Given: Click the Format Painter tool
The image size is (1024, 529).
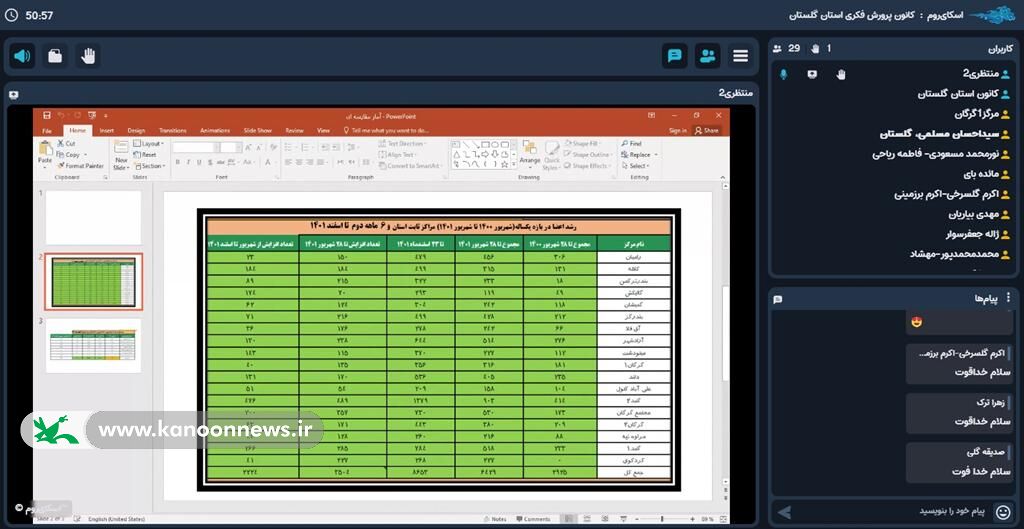Looking at the screenshot, I should point(81,166).
